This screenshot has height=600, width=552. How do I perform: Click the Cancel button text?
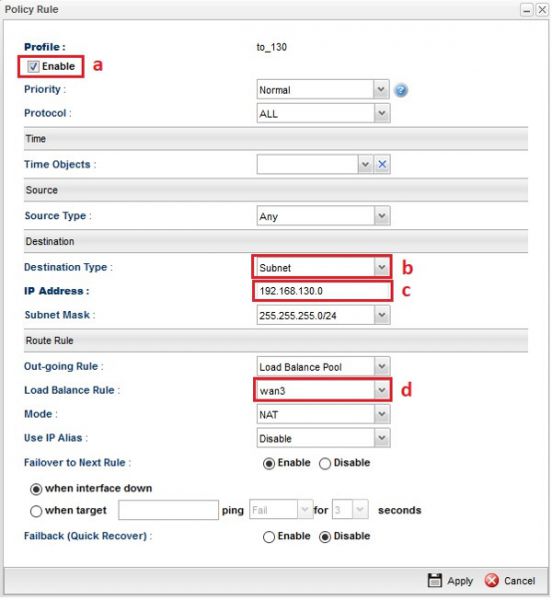pos(519,580)
